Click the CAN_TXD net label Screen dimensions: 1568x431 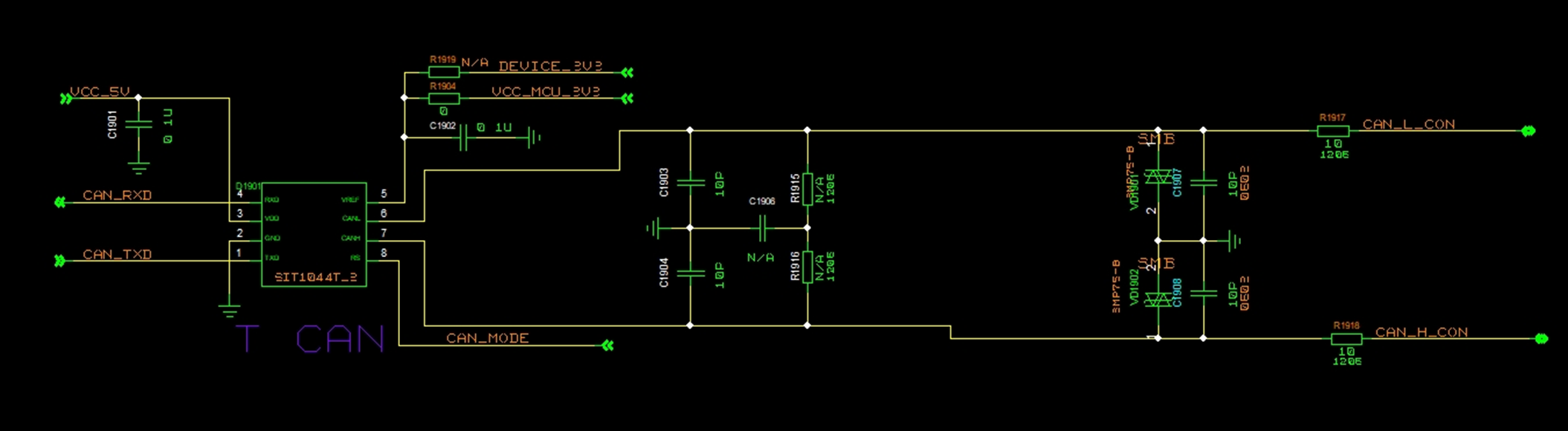[x=117, y=254]
